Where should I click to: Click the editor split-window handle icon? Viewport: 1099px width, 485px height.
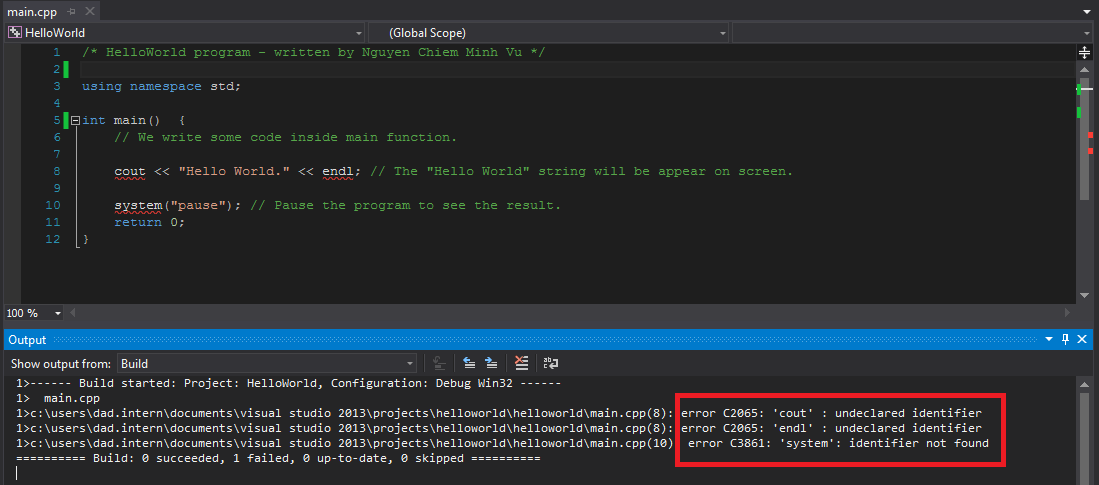[x=1084, y=53]
